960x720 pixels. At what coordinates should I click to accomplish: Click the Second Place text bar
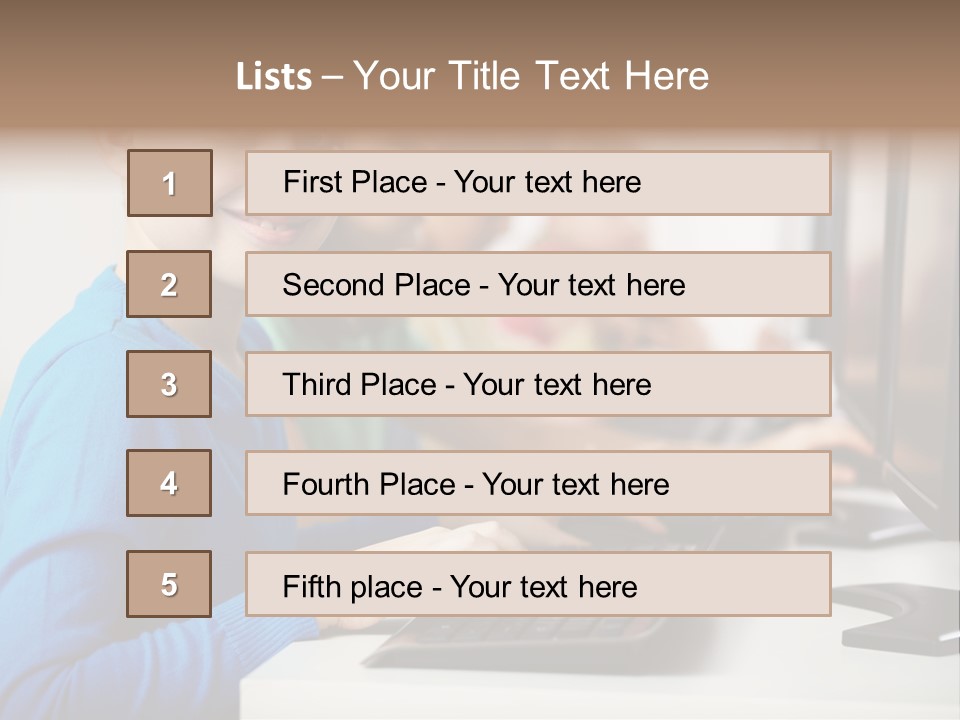point(538,284)
